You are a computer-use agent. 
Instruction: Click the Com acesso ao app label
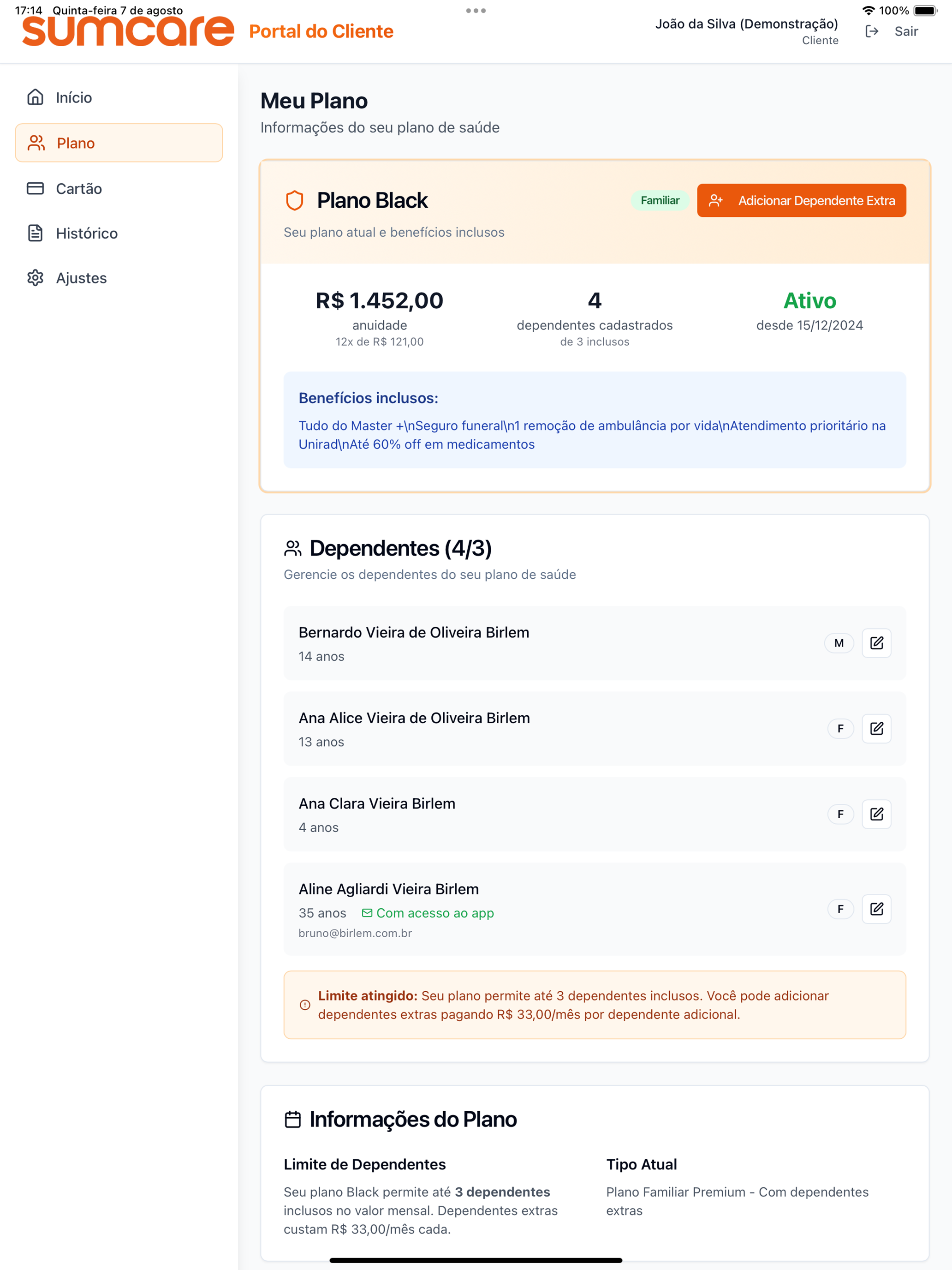pos(428,913)
